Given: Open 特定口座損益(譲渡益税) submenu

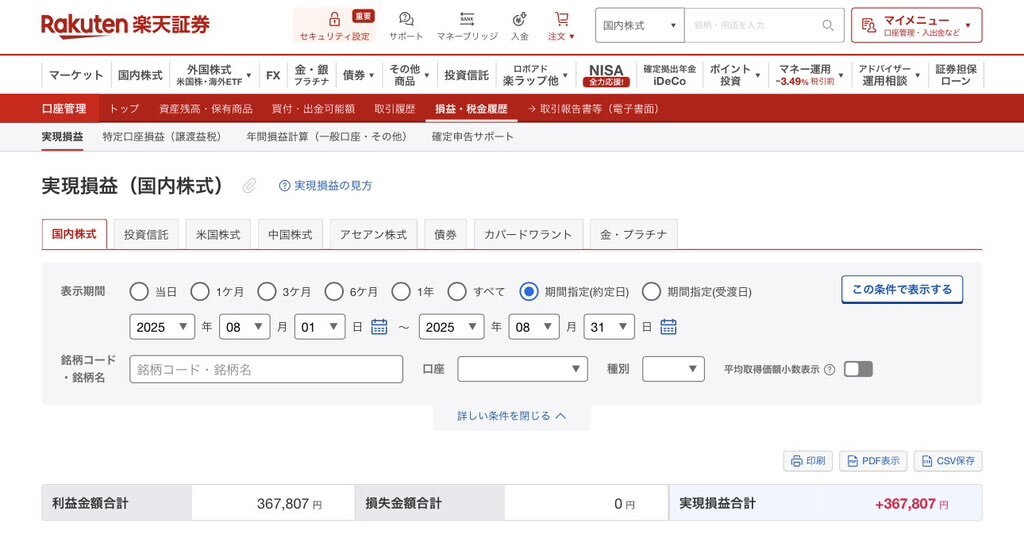Looking at the screenshot, I should click(x=161, y=136).
